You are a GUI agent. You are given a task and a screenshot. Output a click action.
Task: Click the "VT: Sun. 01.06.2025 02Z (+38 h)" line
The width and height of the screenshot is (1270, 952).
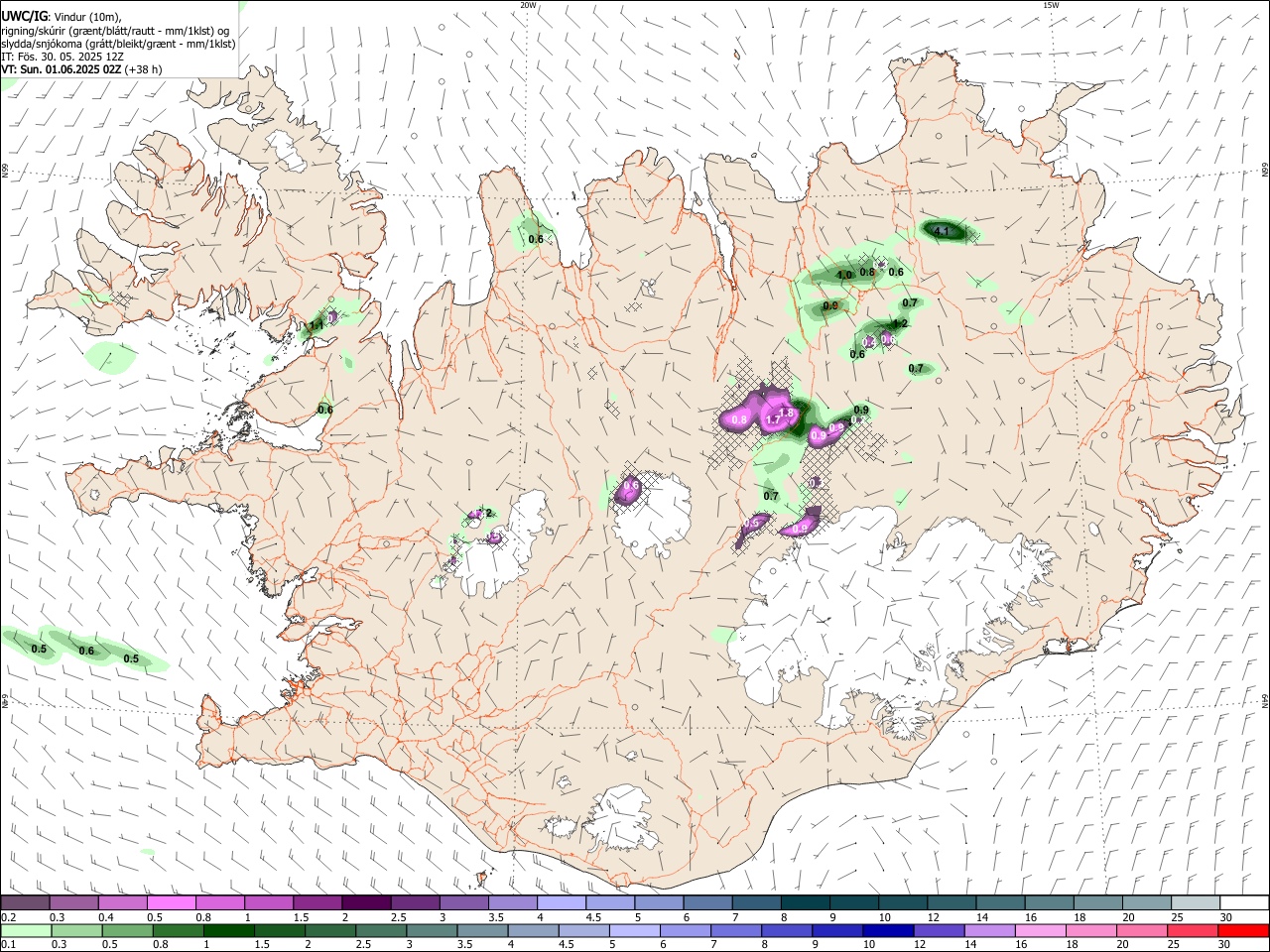coord(81,69)
